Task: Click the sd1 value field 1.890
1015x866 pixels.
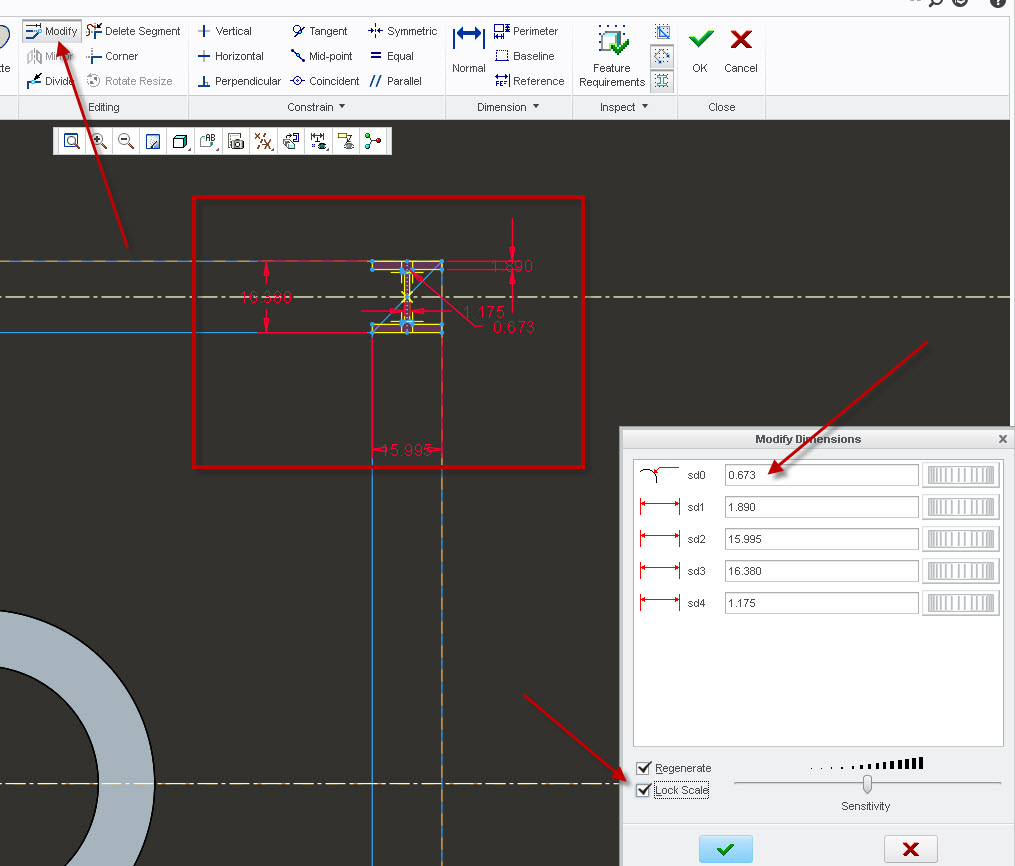Action: click(821, 507)
